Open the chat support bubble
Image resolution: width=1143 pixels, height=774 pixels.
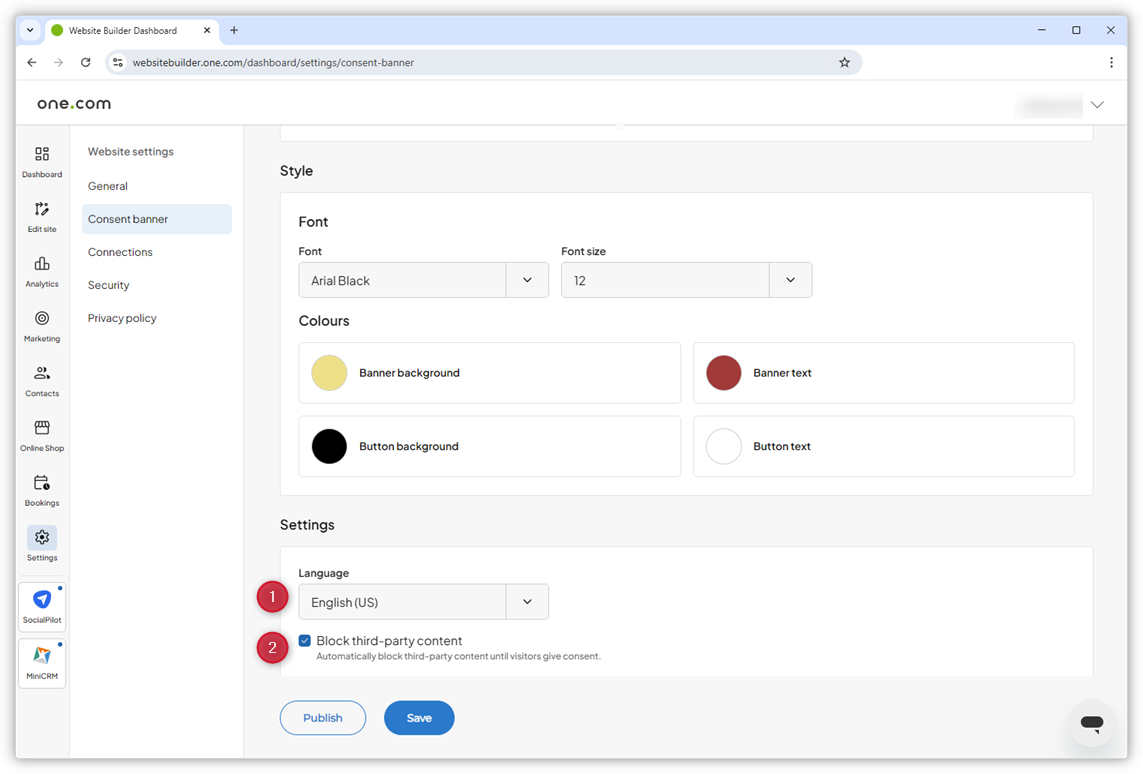1091,723
